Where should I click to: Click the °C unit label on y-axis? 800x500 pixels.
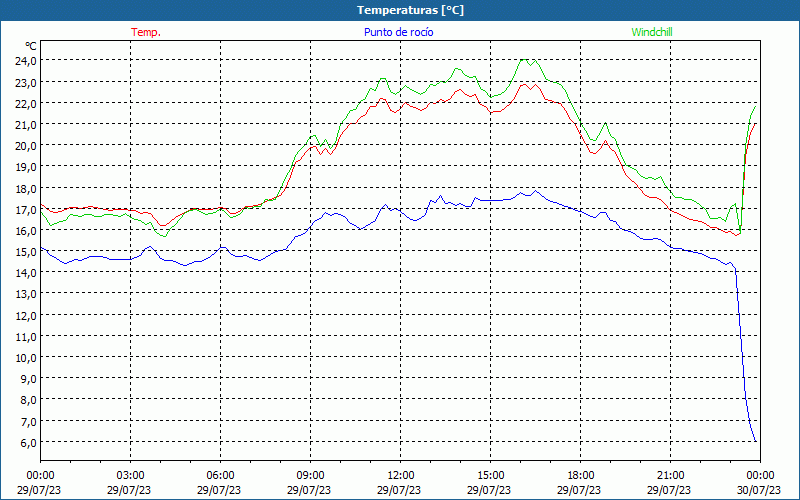[x=31, y=46]
